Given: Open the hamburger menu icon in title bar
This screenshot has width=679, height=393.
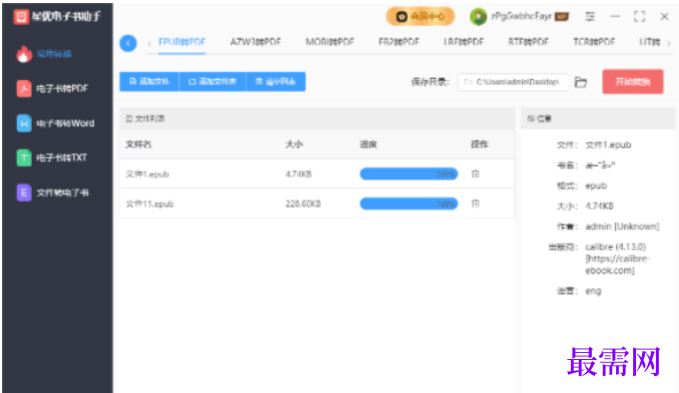Looking at the screenshot, I should point(590,16).
